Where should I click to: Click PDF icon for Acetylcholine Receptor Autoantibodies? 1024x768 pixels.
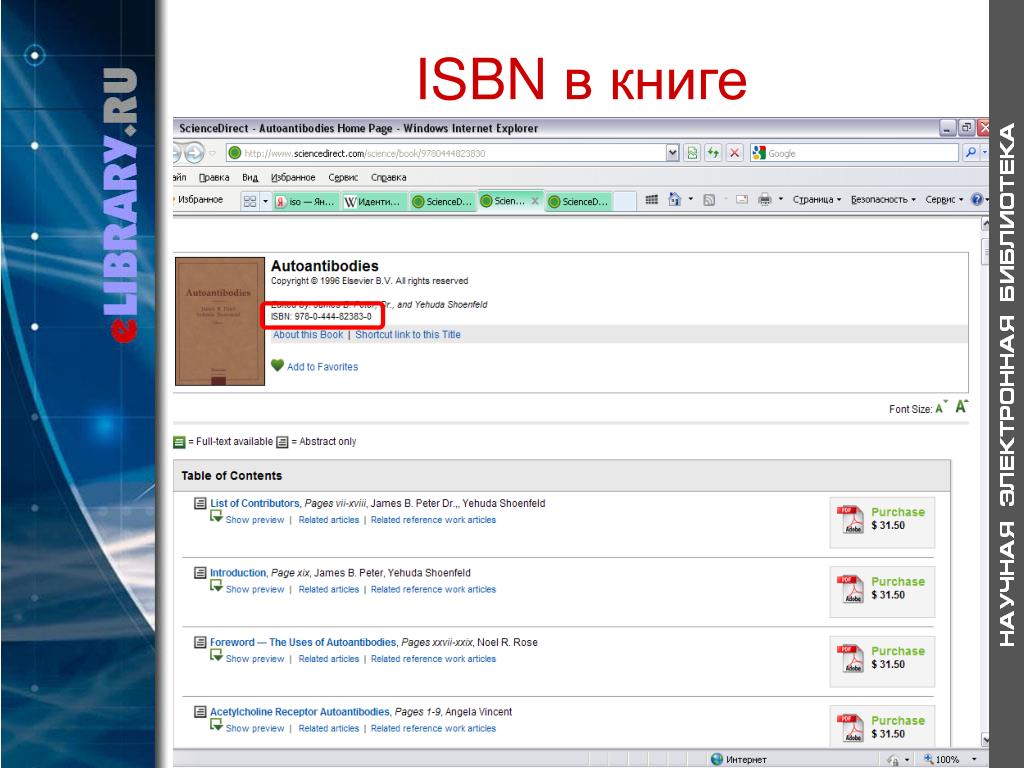pos(850,728)
